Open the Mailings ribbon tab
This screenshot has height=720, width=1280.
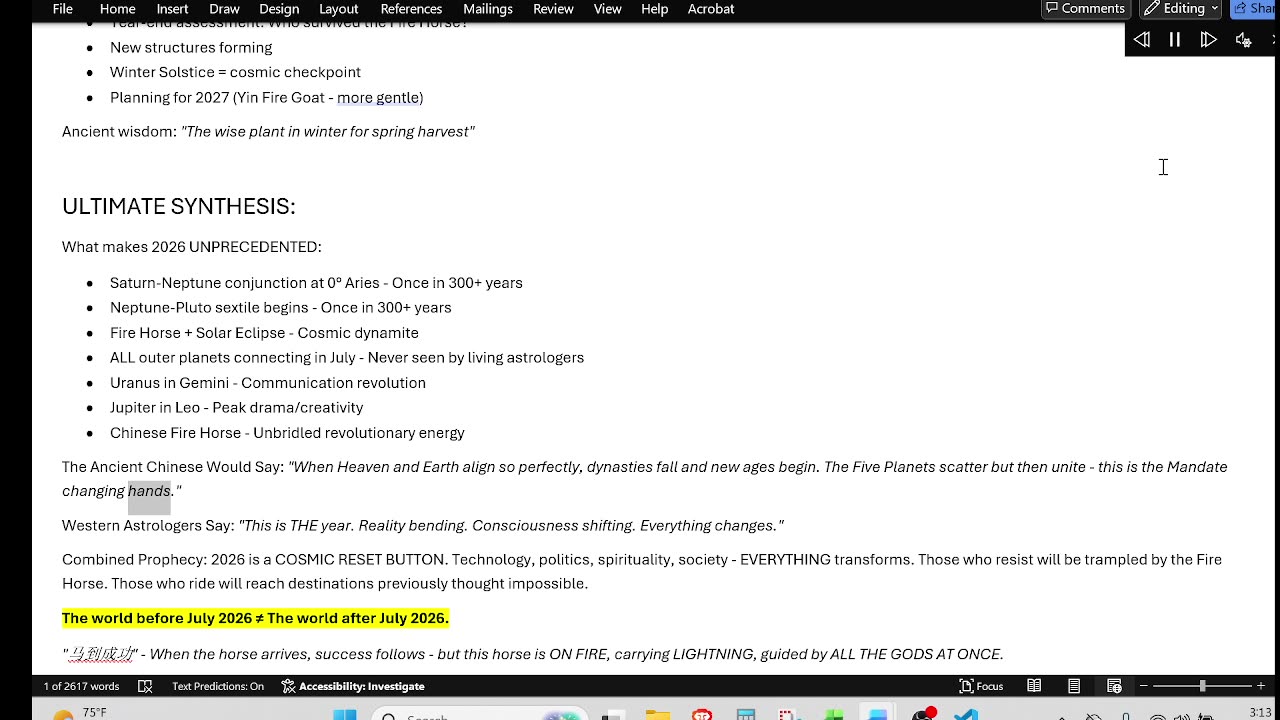(488, 9)
